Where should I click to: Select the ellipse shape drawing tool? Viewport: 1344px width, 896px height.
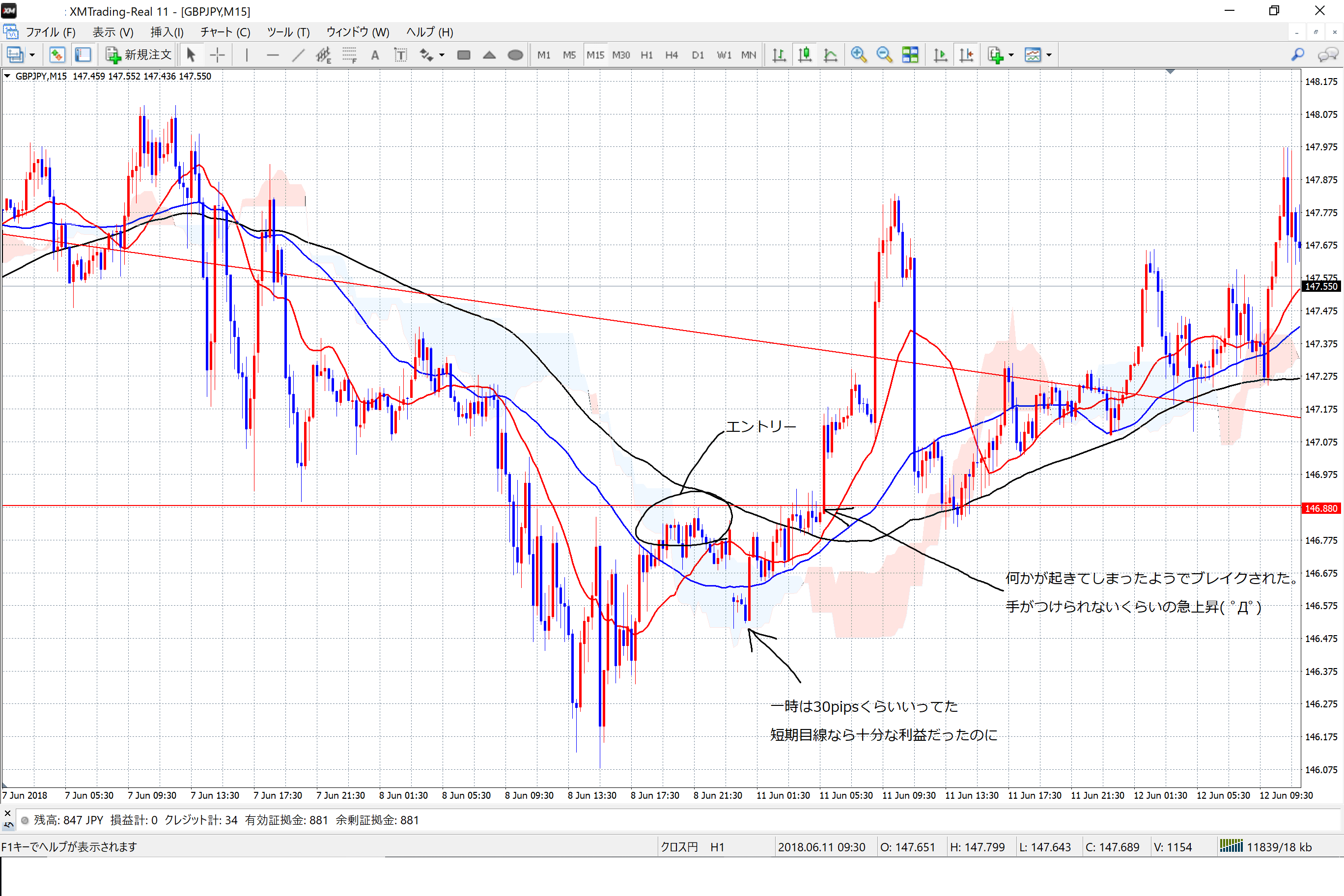click(515, 55)
